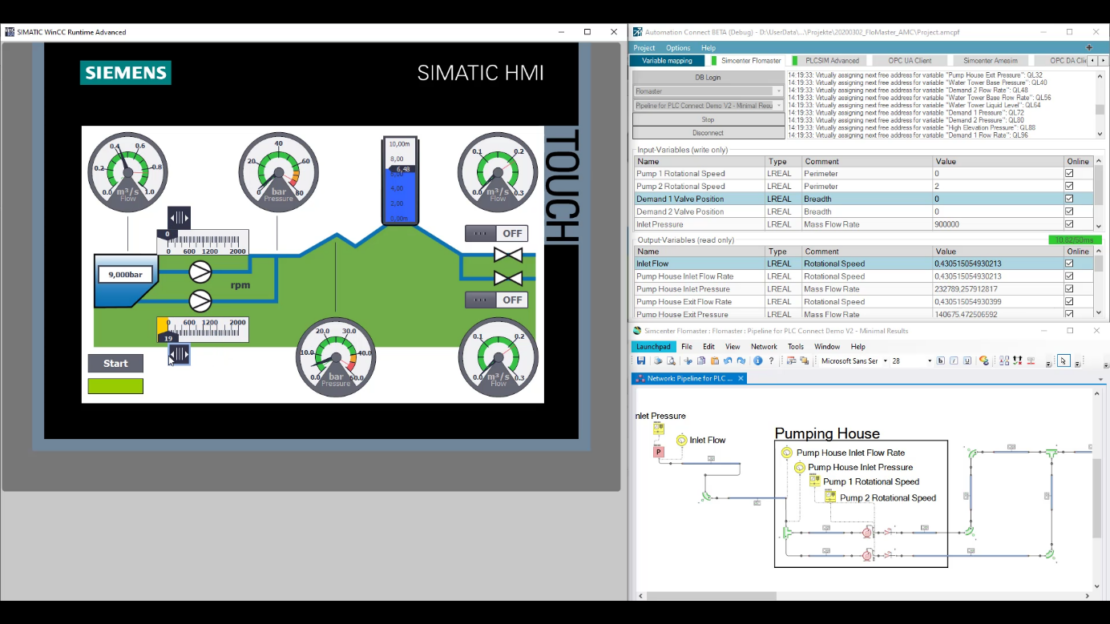Apply Bold formatting in Flomaster toolbar
The height and width of the screenshot is (624, 1110).
click(x=940, y=359)
